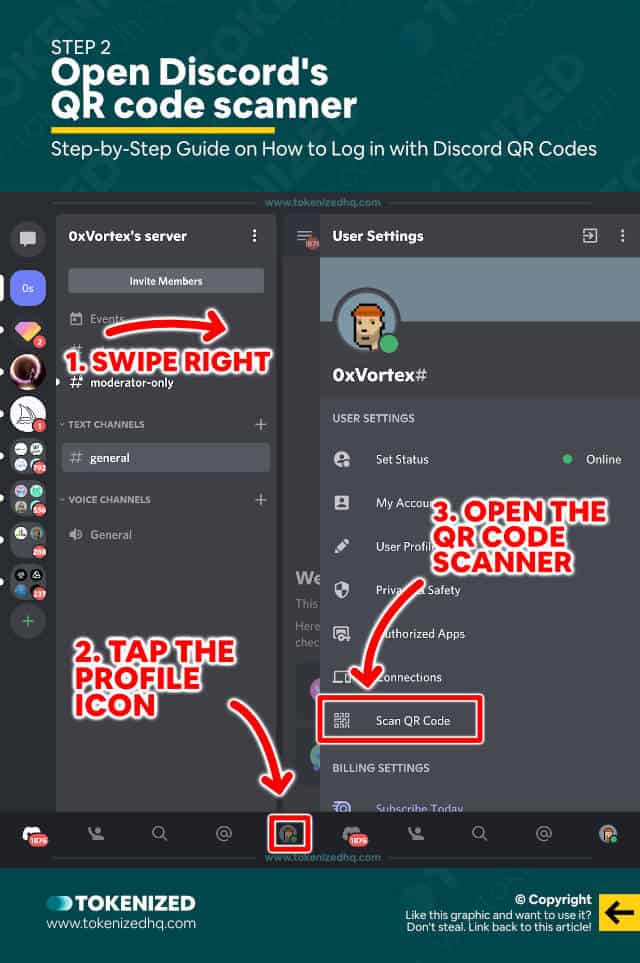Screen dimensions: 640x963
Task: Tap Home icon in User Settings bottom bar
Action: (354, 835)
